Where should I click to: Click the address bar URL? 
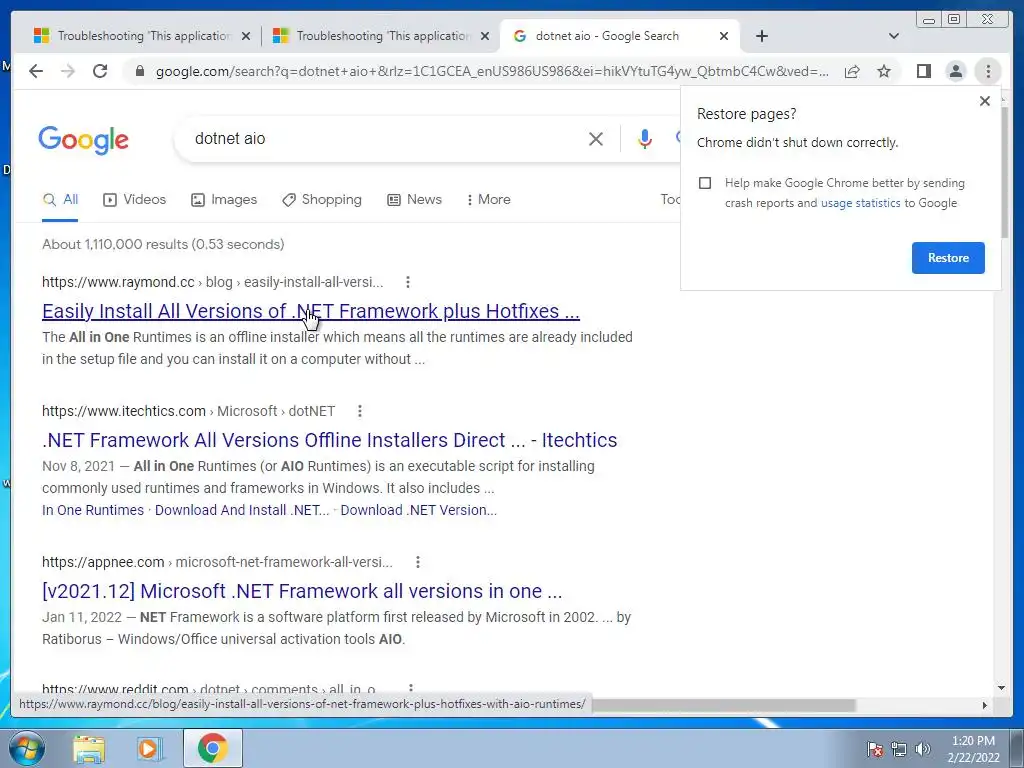coord(492,71)
